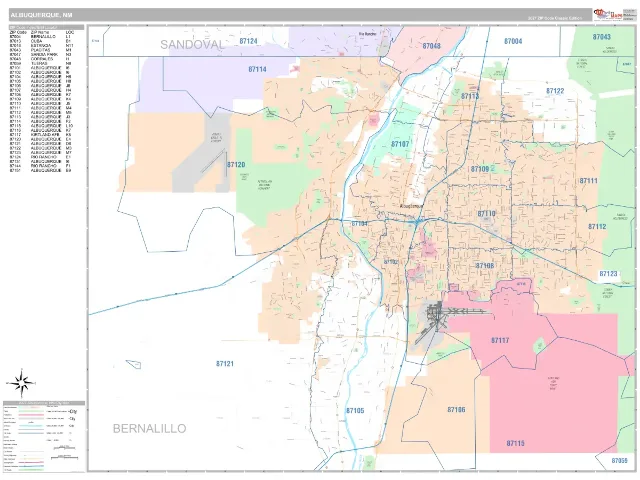Click ZIP code label 87117 in pink area
The height and width of the screenshot is (480, 640).
(500, 340)
